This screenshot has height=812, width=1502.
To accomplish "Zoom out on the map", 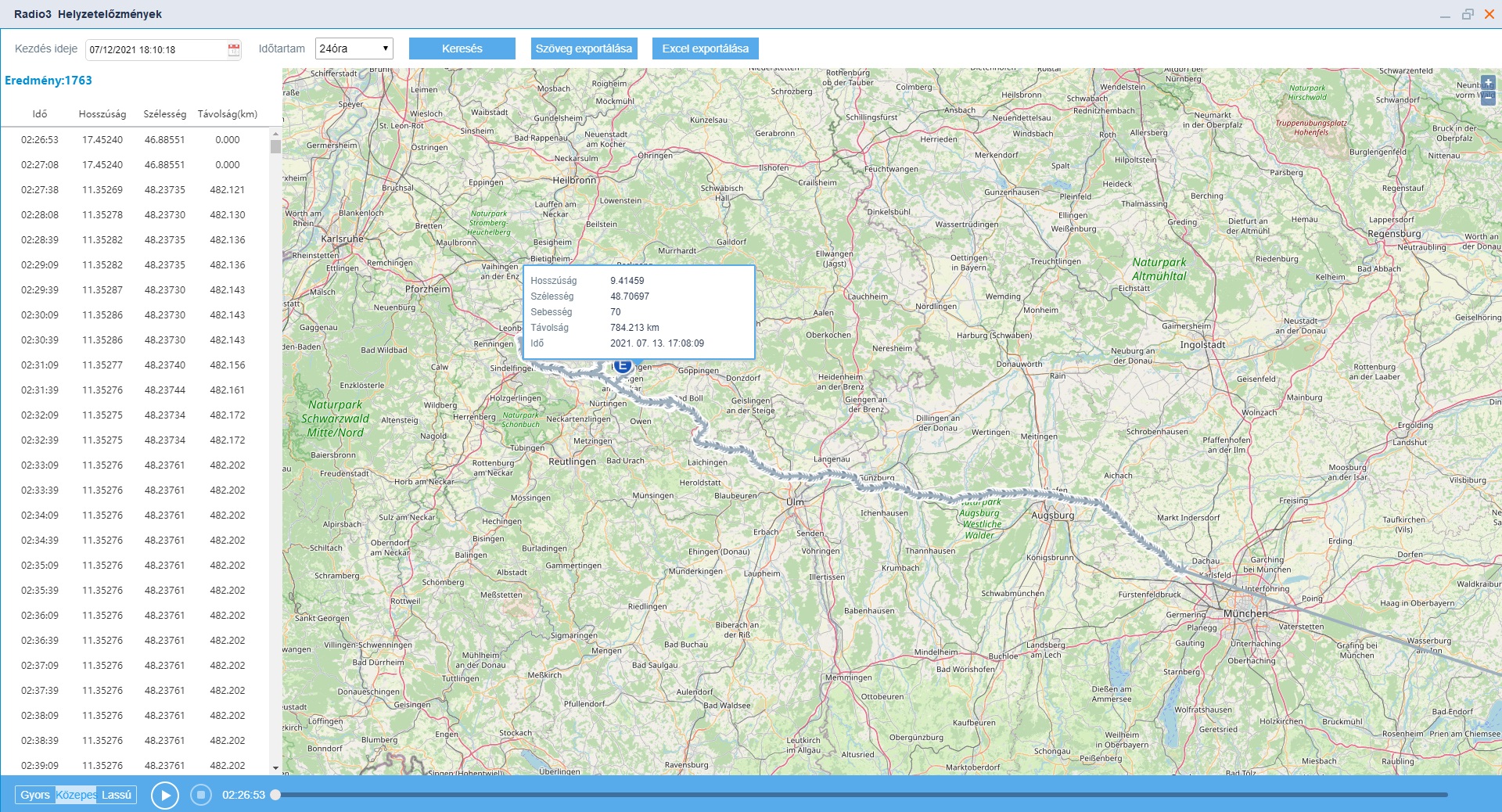I will pyautogui.click(x=1487, y=98).
